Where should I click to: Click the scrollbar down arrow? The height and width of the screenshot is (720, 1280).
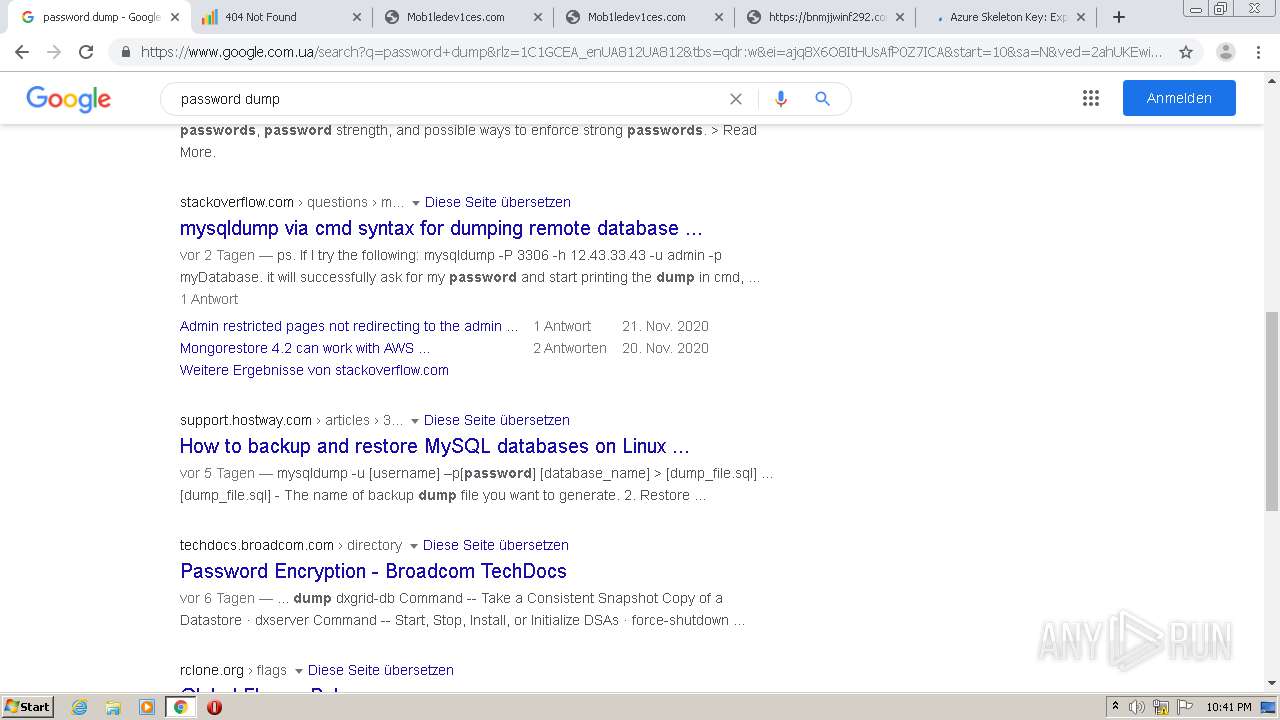1271,684
